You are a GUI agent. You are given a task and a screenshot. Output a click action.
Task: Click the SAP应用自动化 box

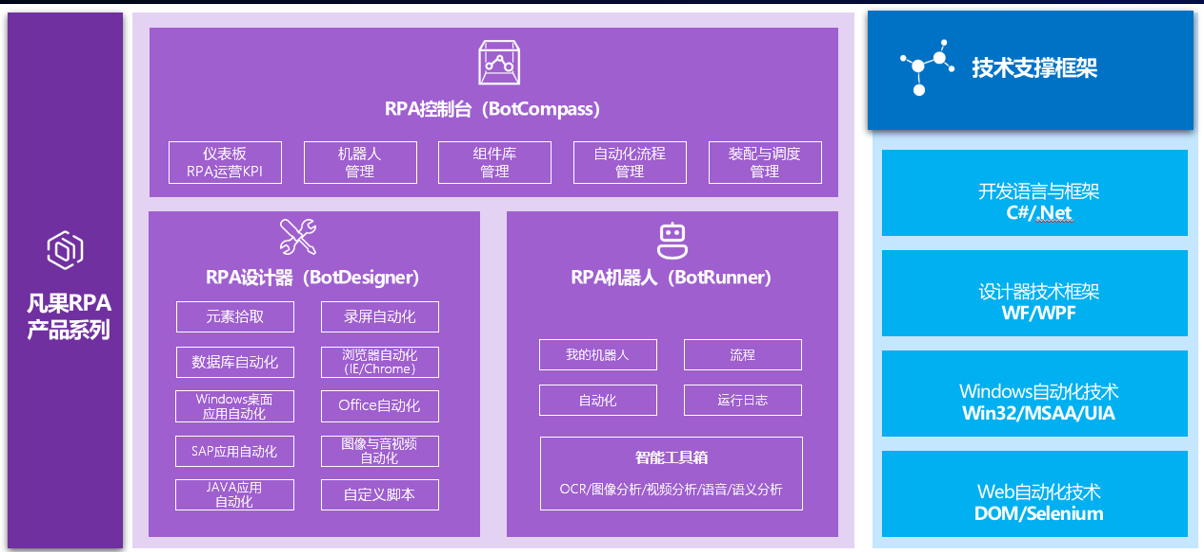[235, 451]
